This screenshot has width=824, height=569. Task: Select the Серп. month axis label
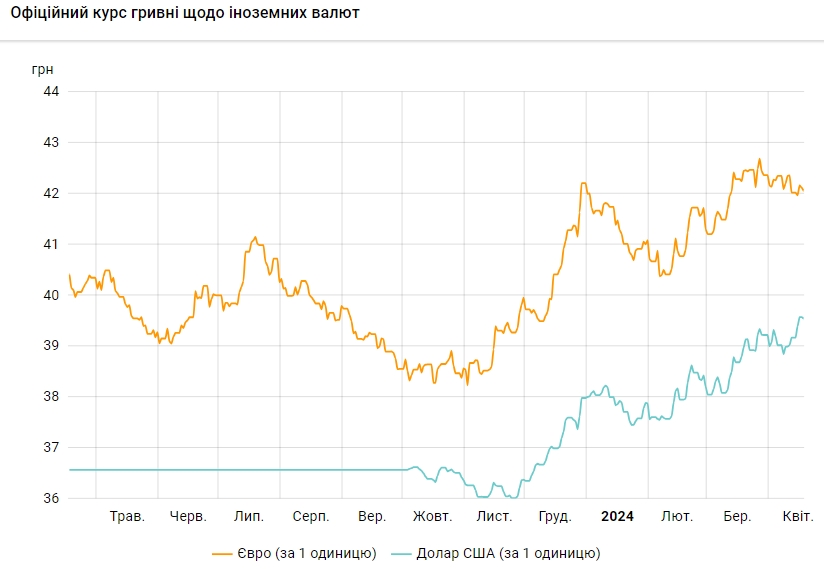311,517
